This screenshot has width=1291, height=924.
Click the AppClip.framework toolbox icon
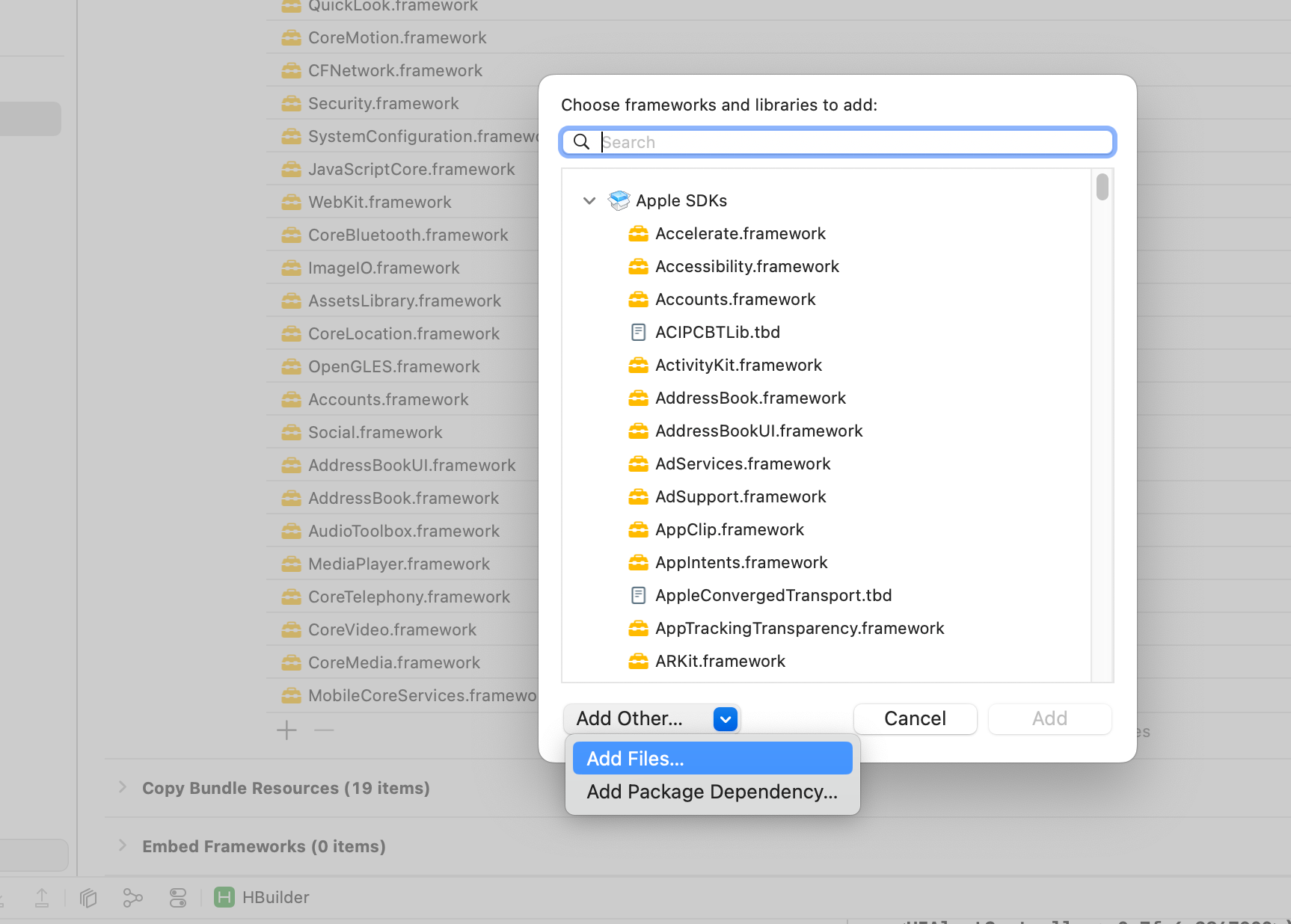pos(638,530)
